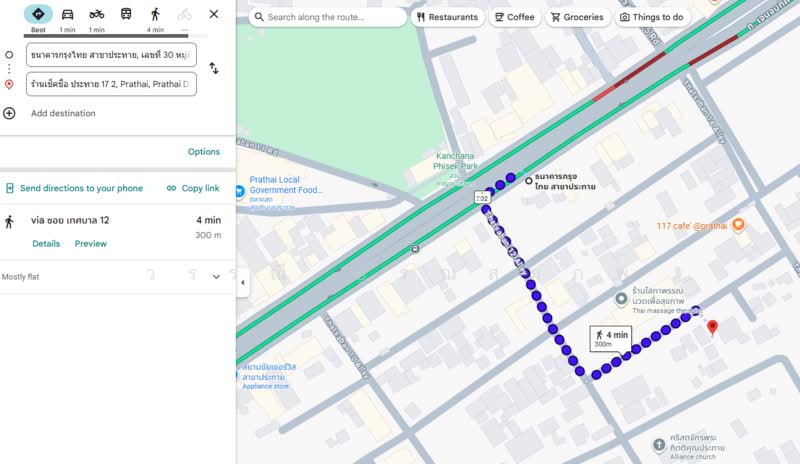Select the transit bus travel mode

point(126,14)
